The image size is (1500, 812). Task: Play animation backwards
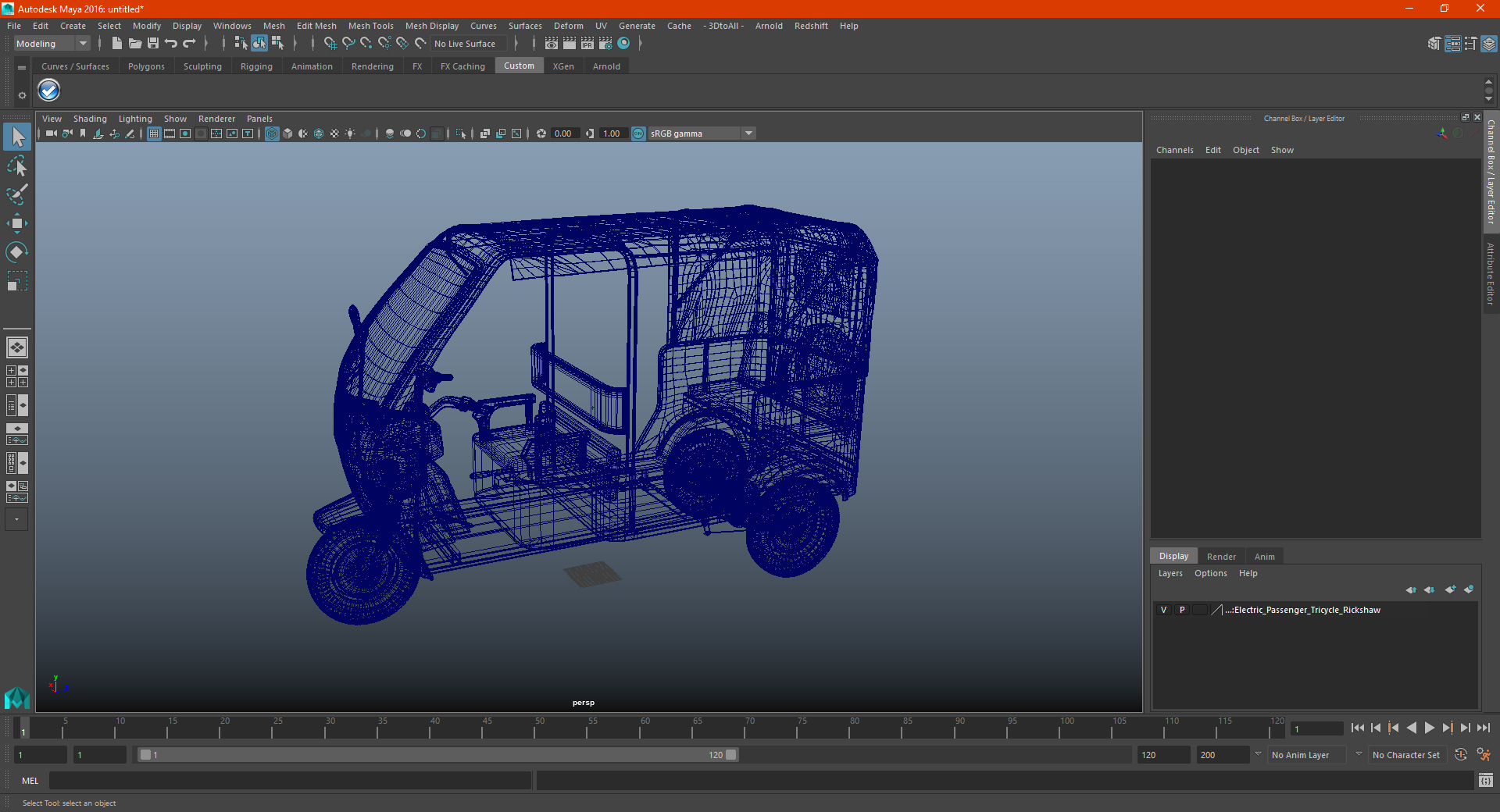pos(1411,728)
